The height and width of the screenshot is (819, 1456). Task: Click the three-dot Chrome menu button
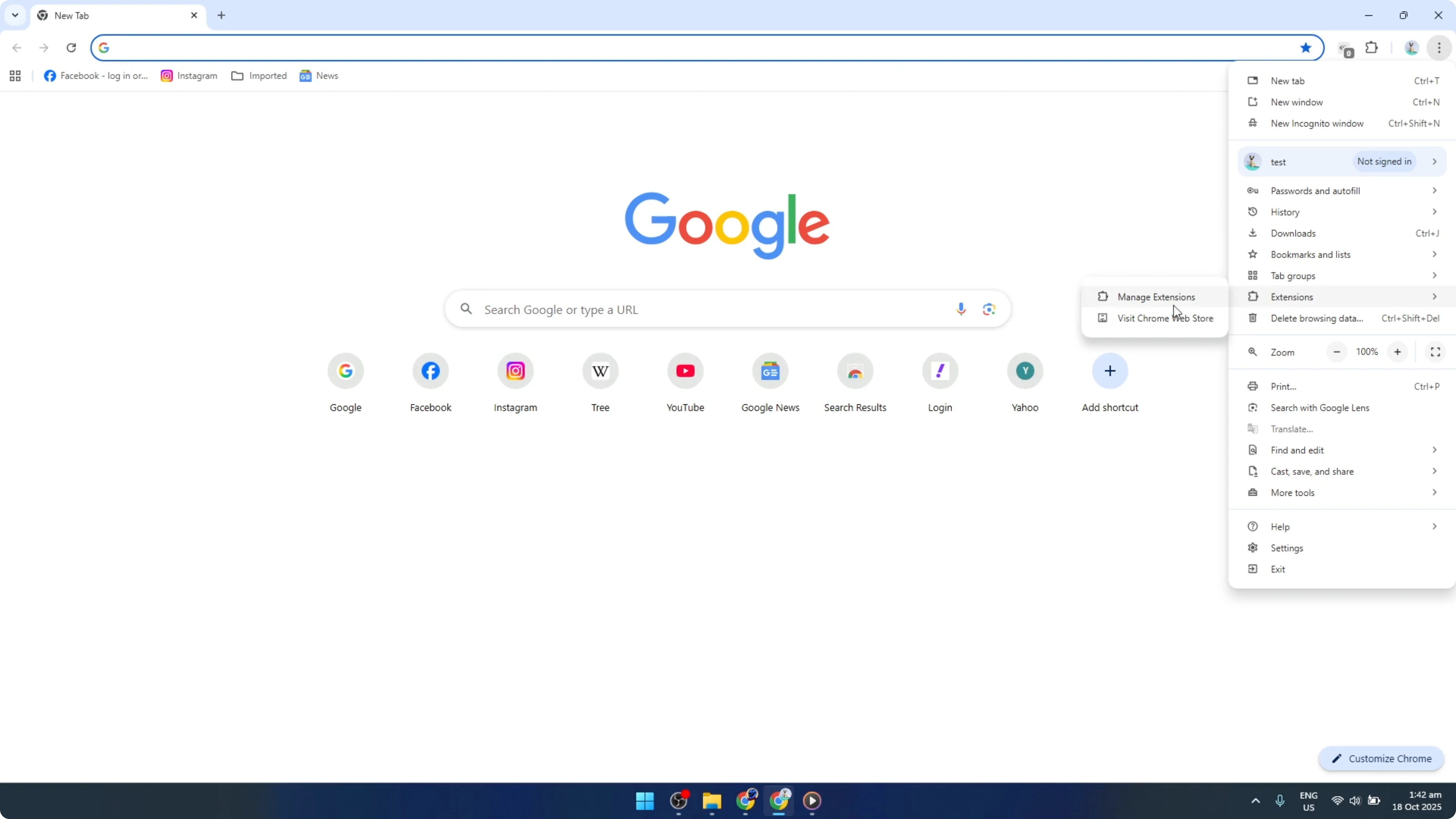click(x=1439, y=47)
